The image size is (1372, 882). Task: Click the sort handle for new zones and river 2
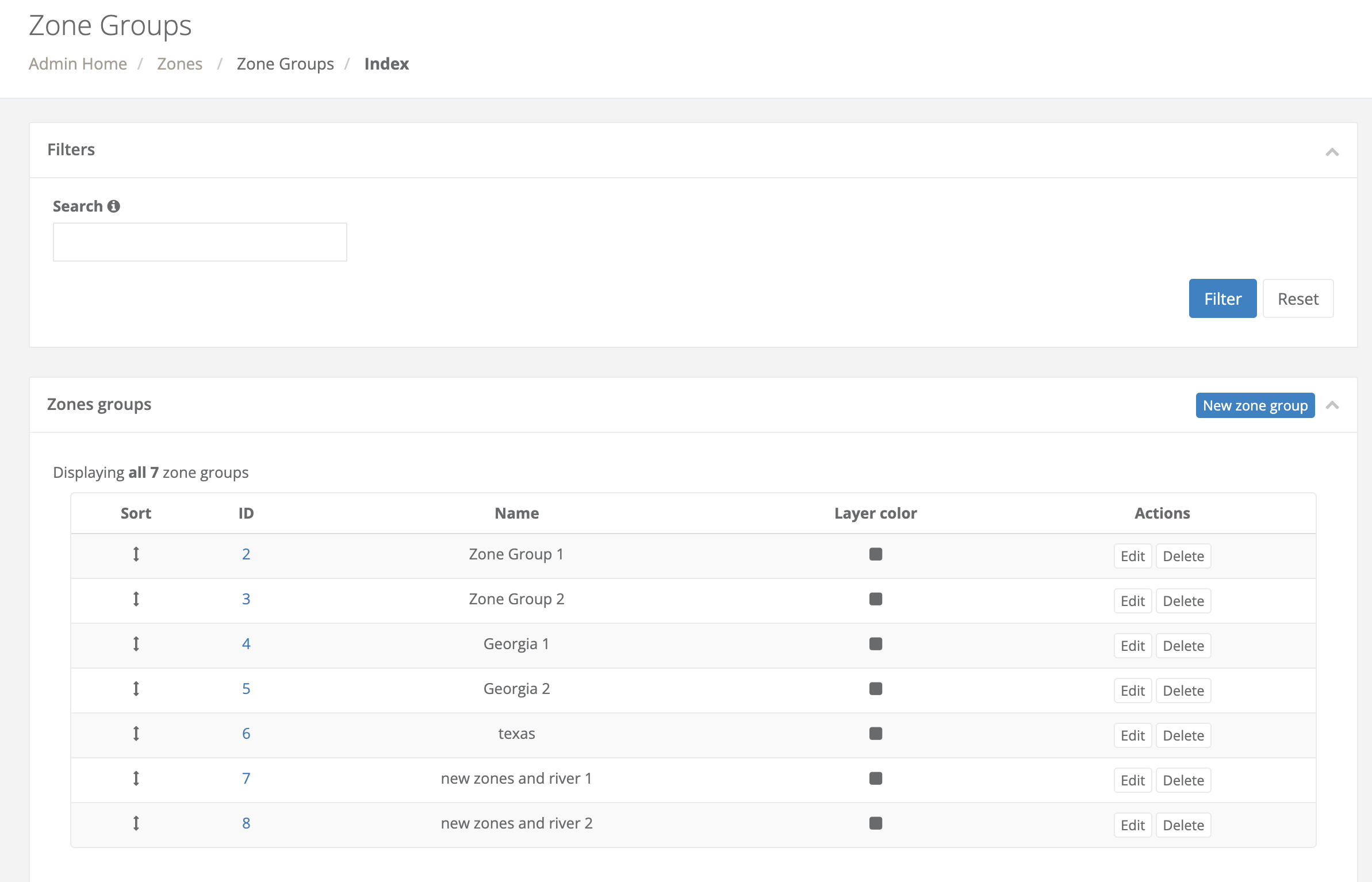[136, 823]
